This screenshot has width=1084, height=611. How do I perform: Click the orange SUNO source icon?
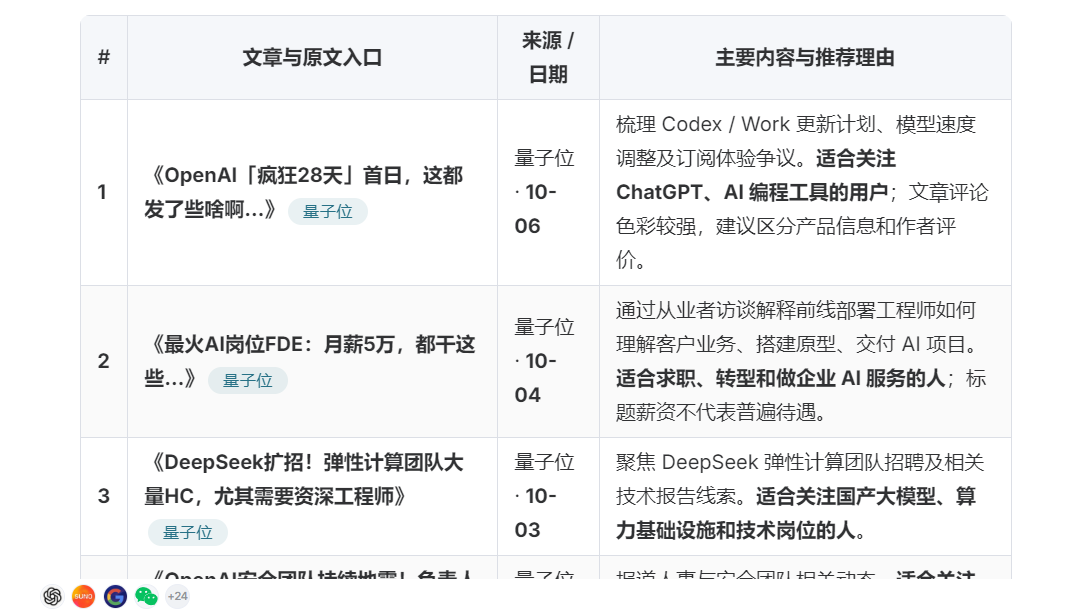83,596
